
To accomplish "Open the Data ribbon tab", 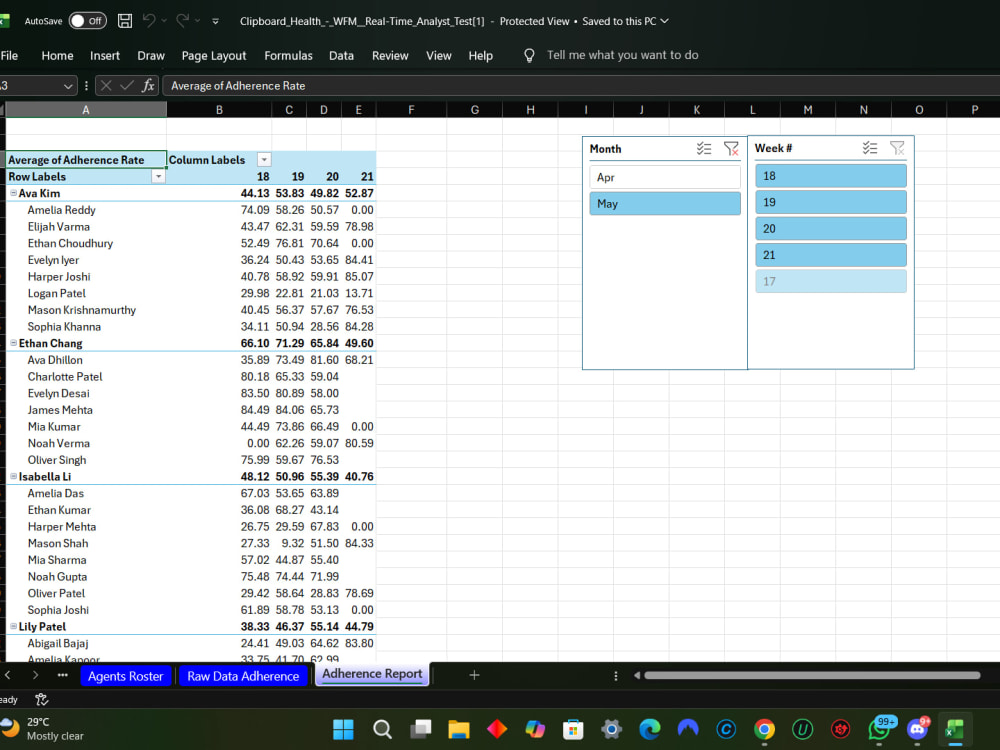I will [x=341, y=55].
